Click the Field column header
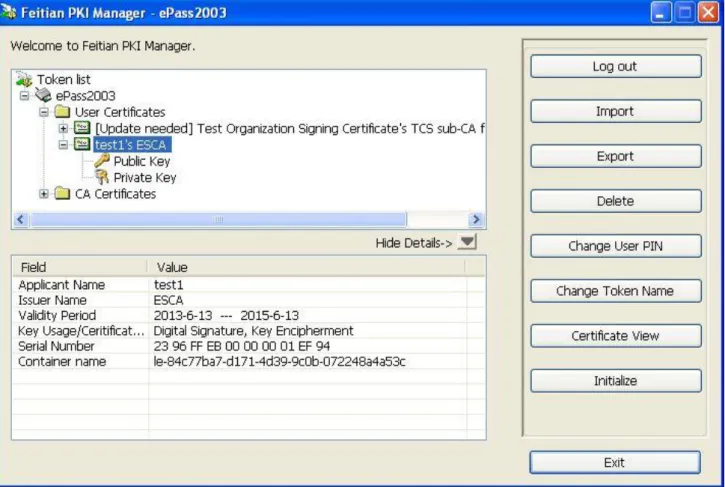 (x=80, y=267)
